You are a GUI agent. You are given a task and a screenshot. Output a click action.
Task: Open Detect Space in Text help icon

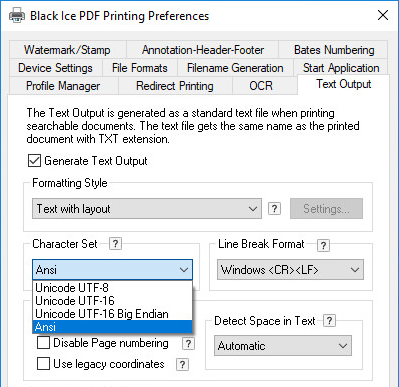329,321
